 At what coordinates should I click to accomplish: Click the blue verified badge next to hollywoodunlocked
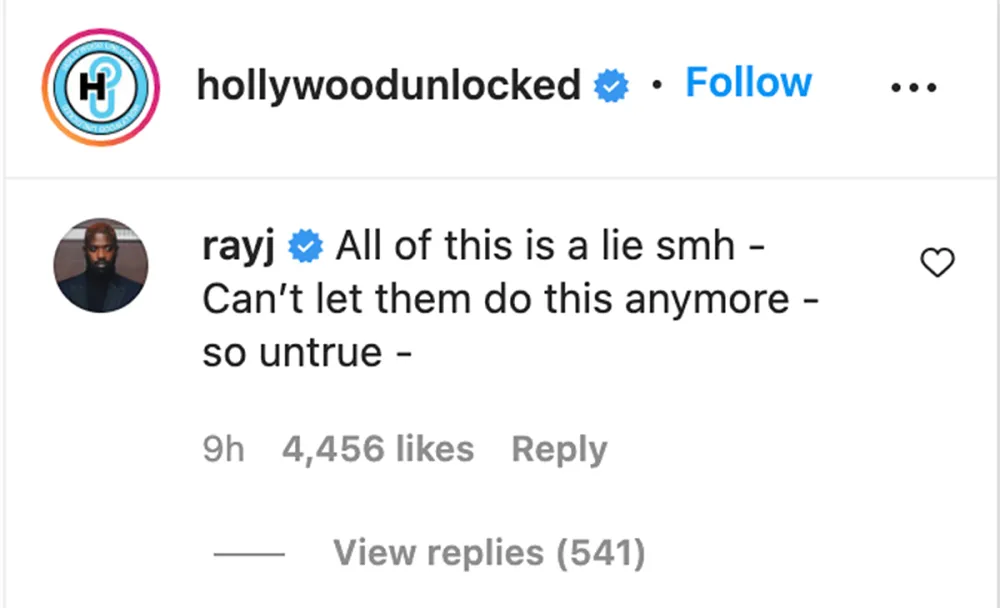611,85
